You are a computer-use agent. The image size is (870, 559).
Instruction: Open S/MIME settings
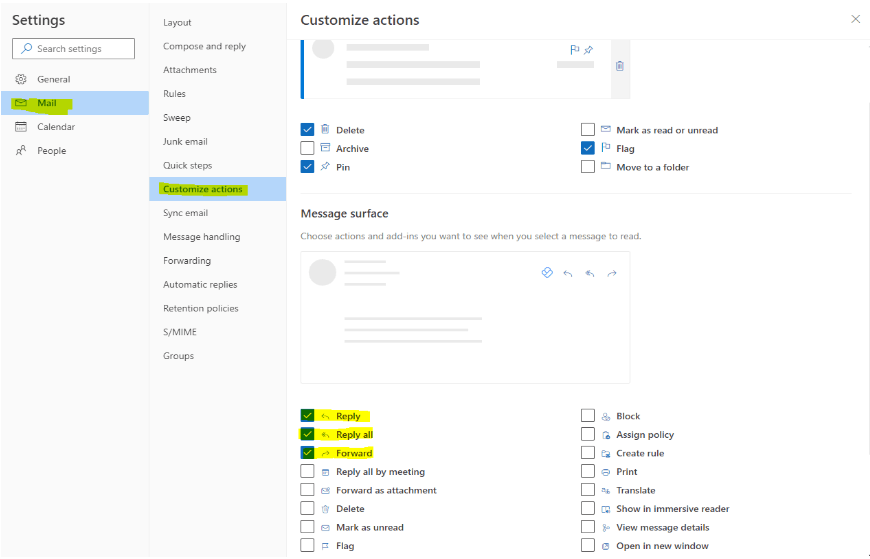[x=218, y=332]
